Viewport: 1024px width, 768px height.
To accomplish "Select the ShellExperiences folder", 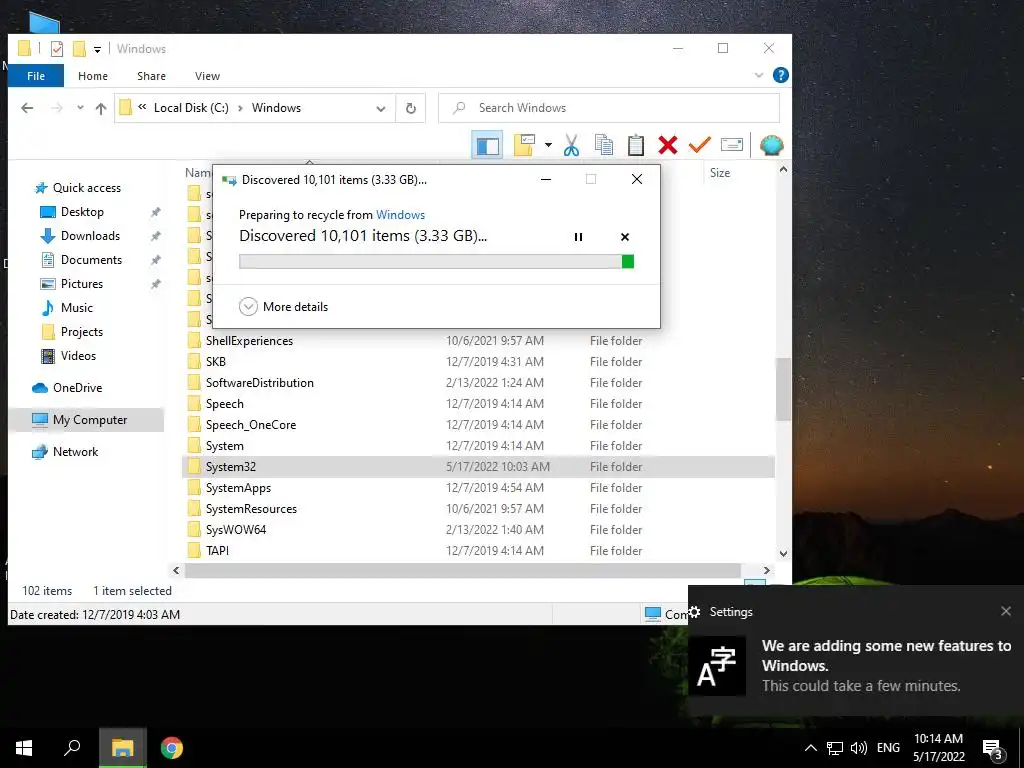I will click(249, 341).
